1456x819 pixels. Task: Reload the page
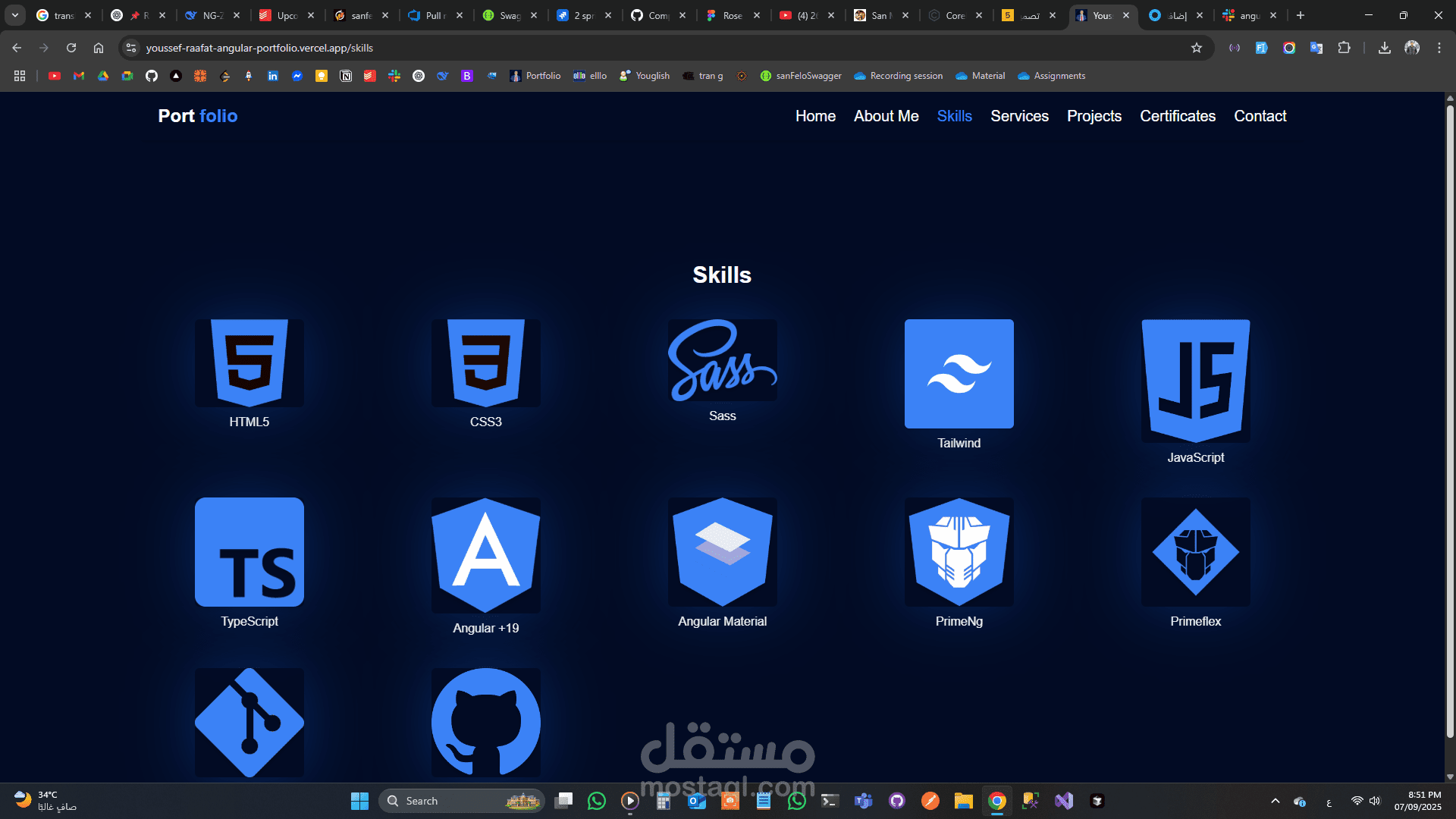pos(71,48)
